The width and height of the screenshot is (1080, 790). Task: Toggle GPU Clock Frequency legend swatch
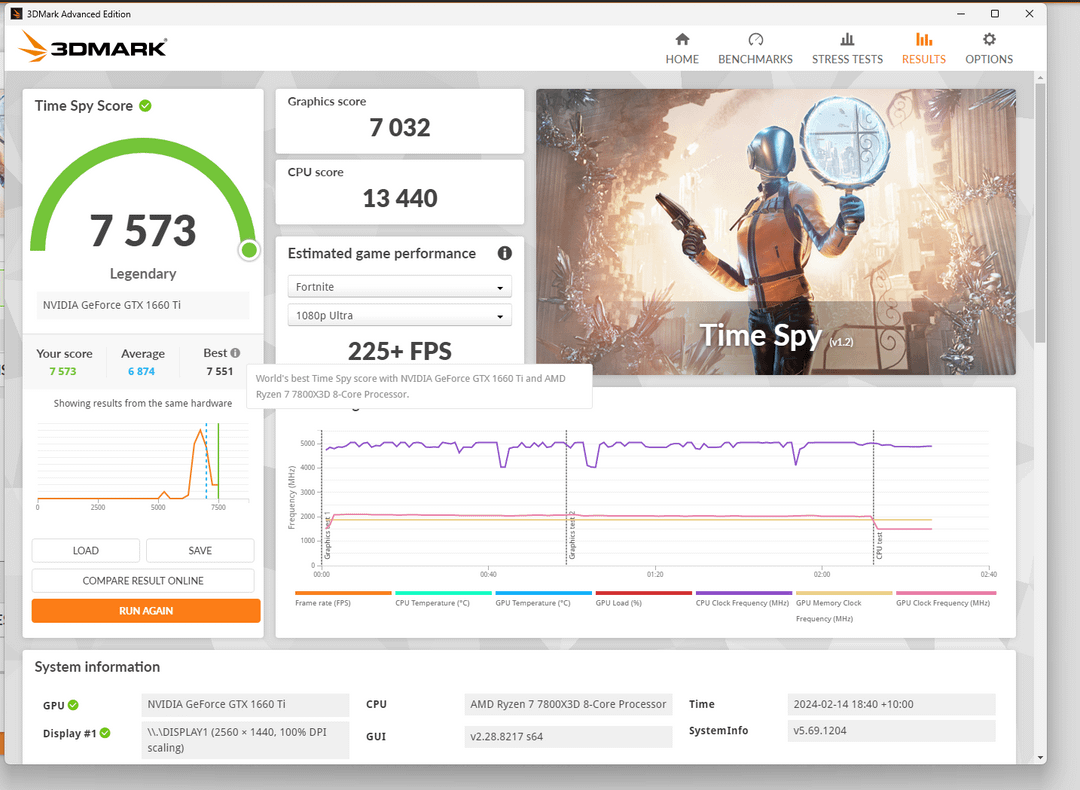tap(946, 593)
